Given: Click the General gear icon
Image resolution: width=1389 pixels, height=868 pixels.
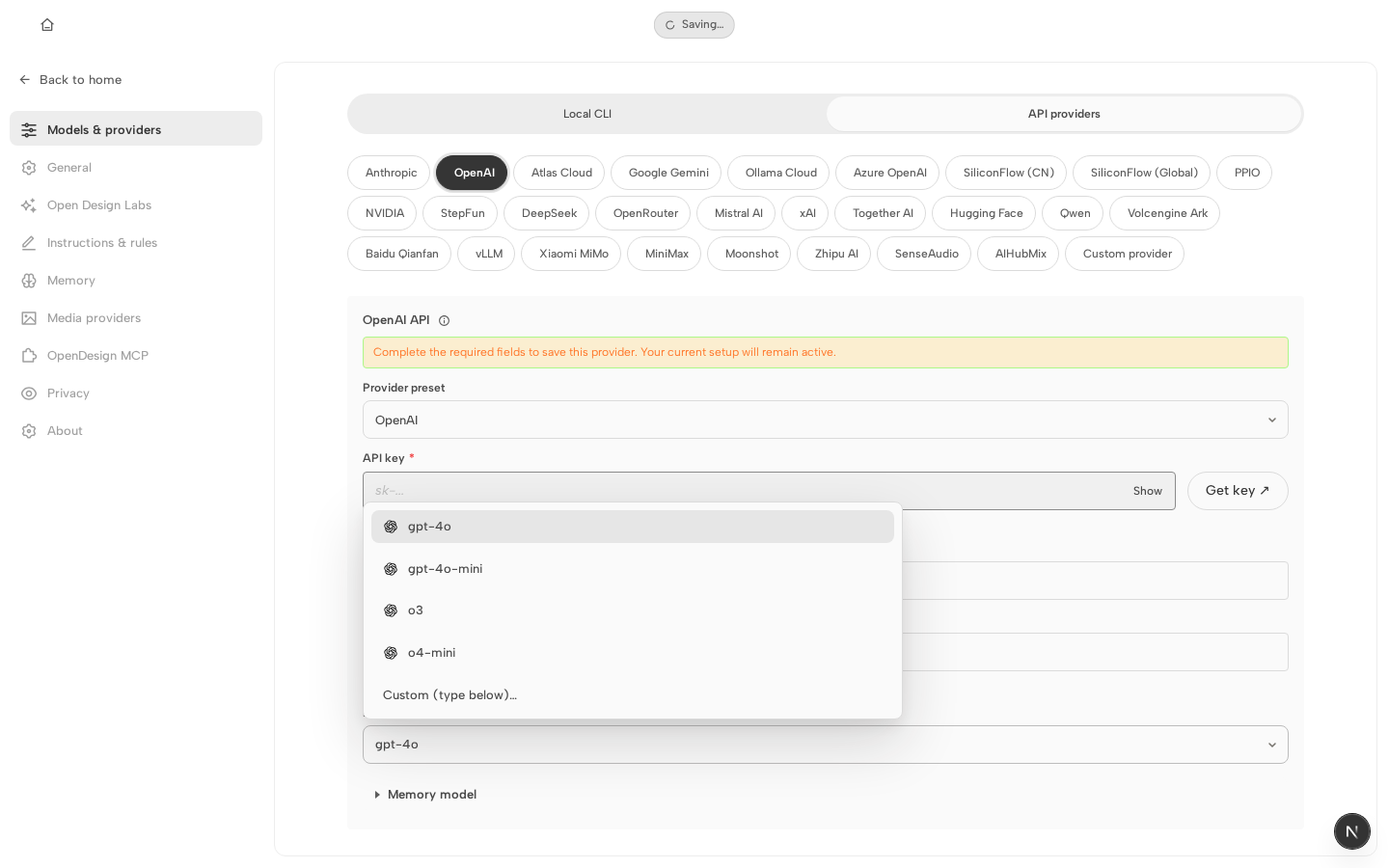Looking at the screenshot, I should pos(29,168).
